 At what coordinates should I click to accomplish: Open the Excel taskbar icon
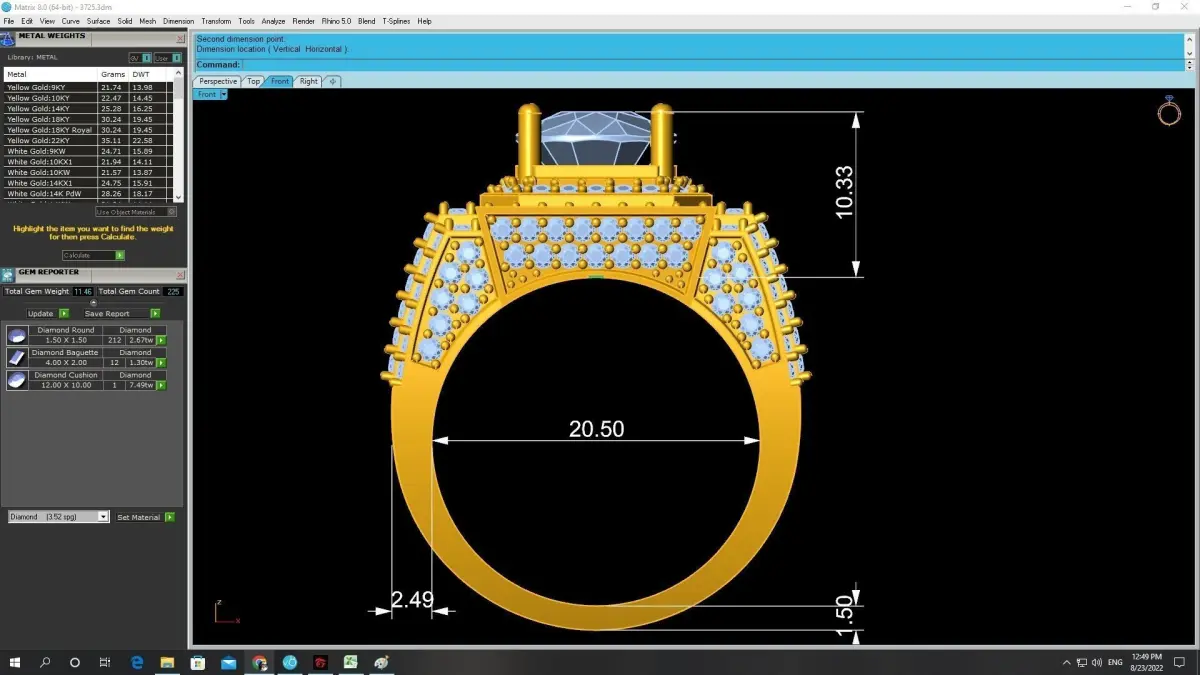pos(351,663)
